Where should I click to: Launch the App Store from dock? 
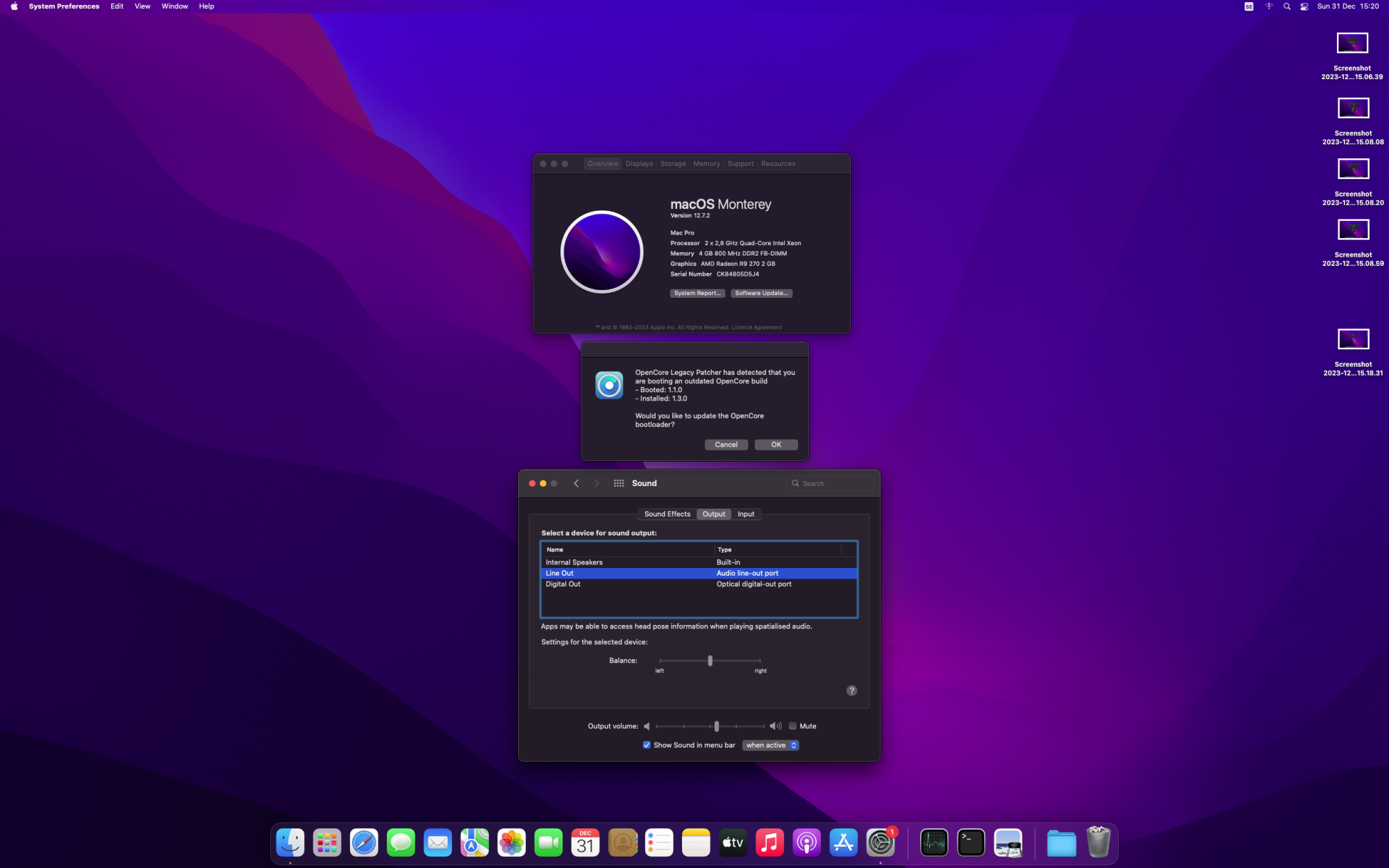[843, 843]
